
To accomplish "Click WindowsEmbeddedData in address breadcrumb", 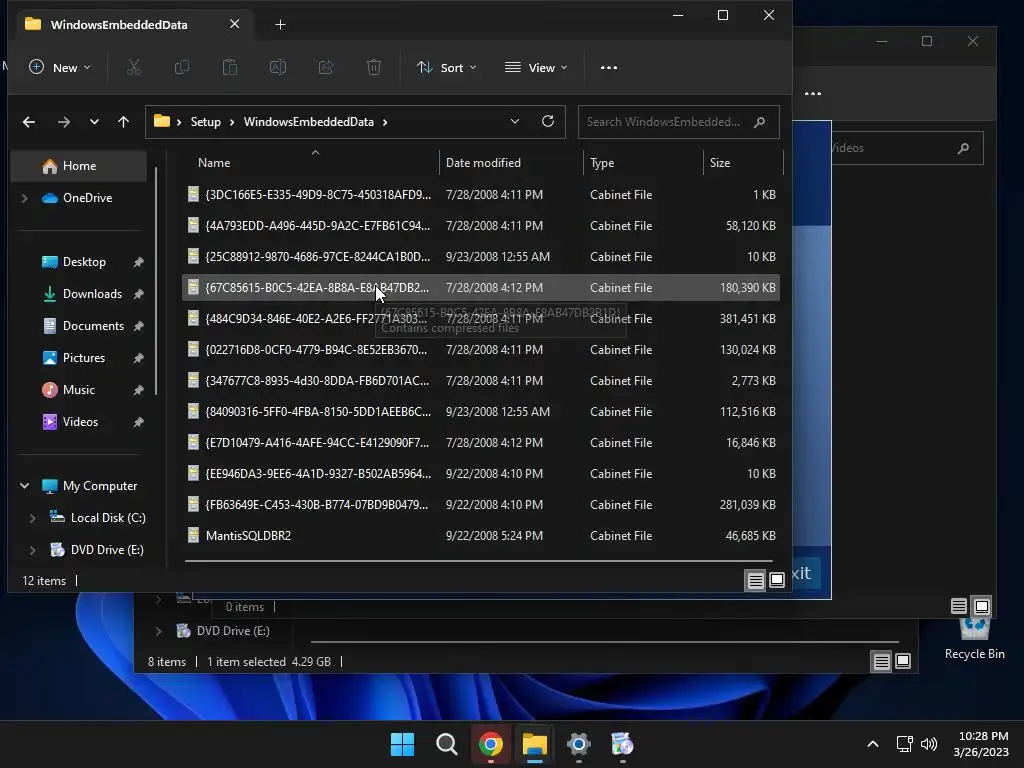I will coord(309,122).
